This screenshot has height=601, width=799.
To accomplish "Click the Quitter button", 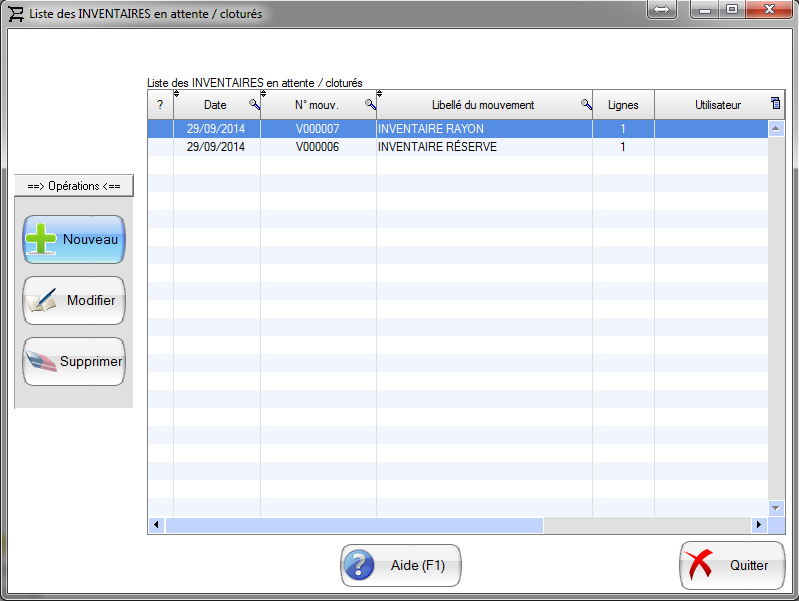I will pos(732,565).
